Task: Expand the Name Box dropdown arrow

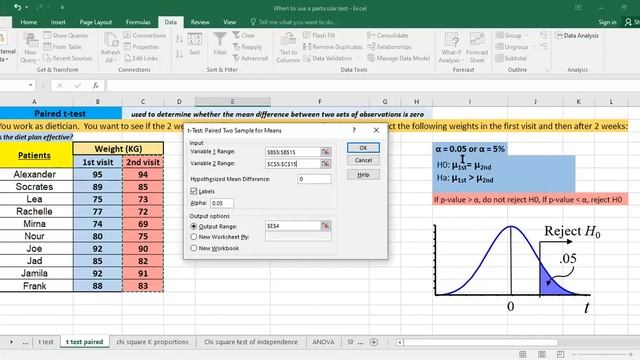Action: coord(31,85)
